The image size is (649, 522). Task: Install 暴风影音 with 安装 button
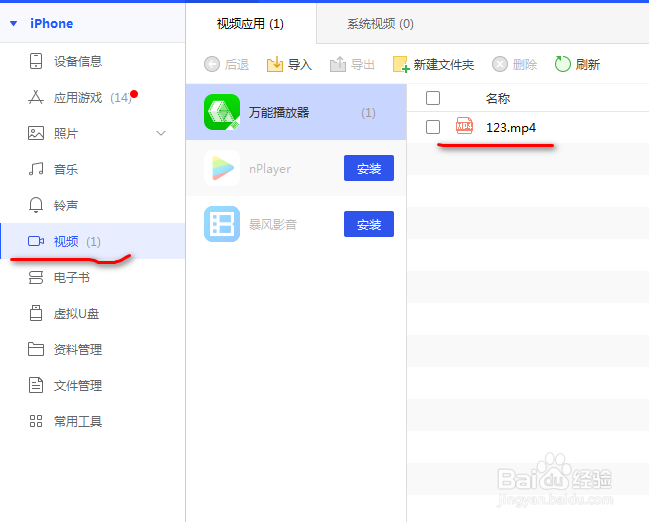[369, 224]
